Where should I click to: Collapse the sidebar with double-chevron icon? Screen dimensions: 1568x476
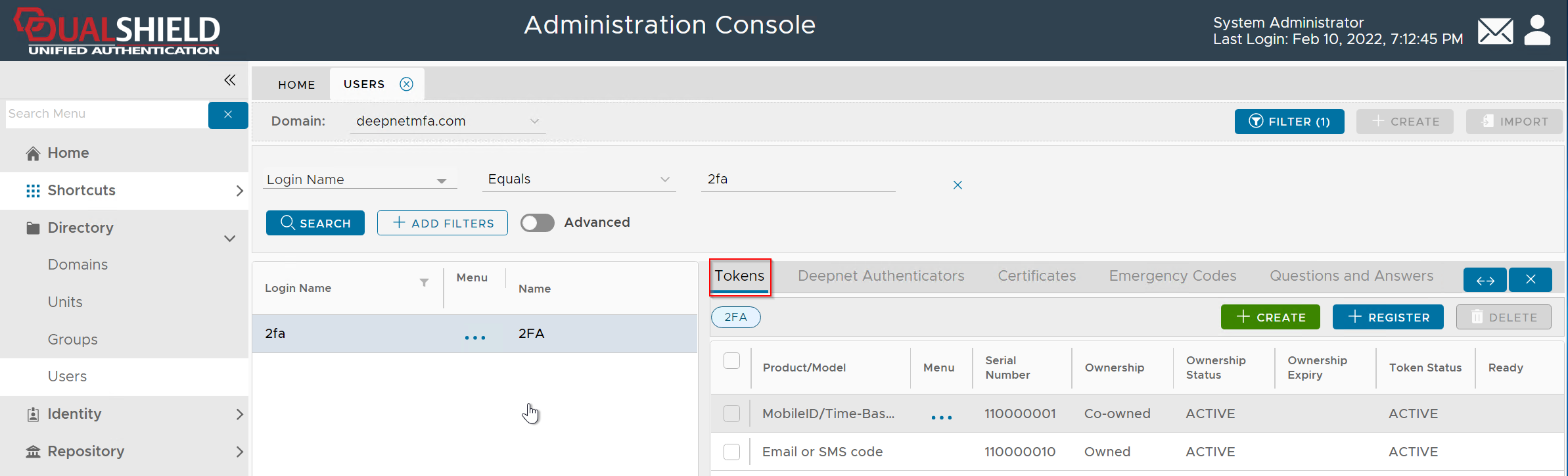[229, 80]
